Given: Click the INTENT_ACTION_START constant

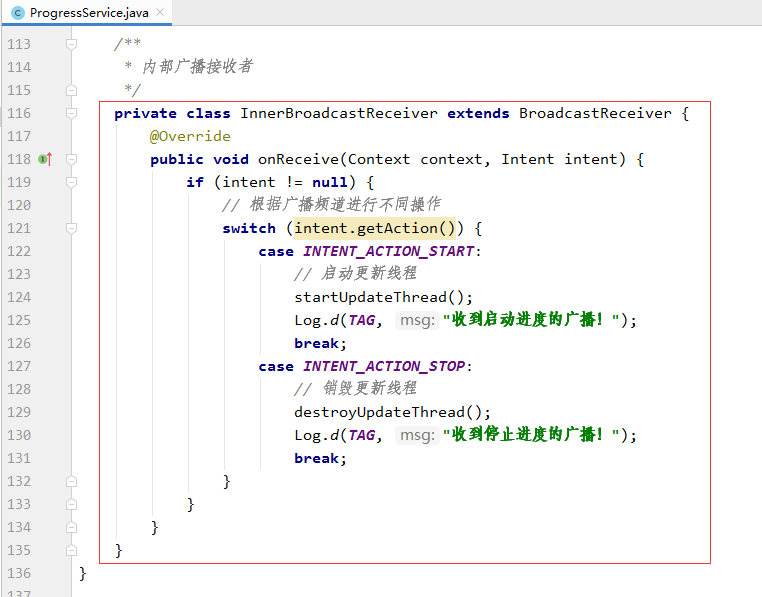Looking at the screenshot, I should (389, 251).
